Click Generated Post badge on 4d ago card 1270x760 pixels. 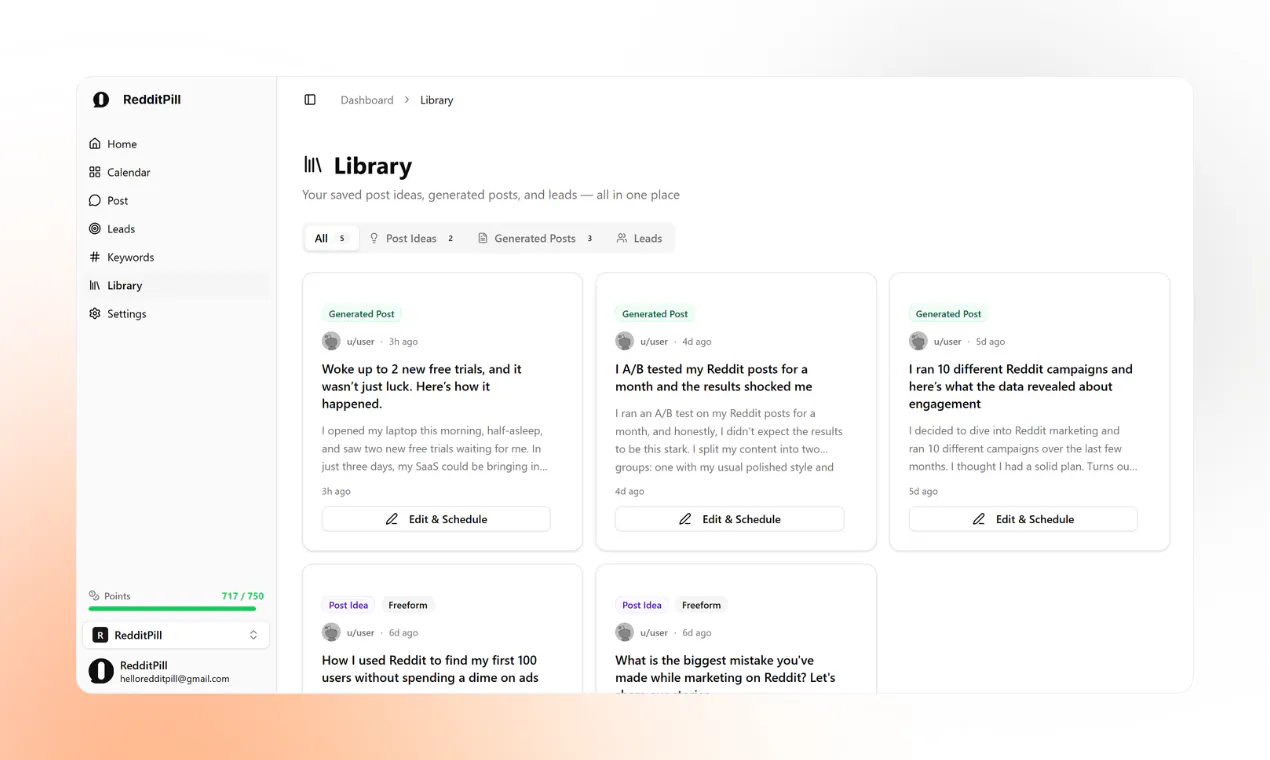click(x=655, y=314)
